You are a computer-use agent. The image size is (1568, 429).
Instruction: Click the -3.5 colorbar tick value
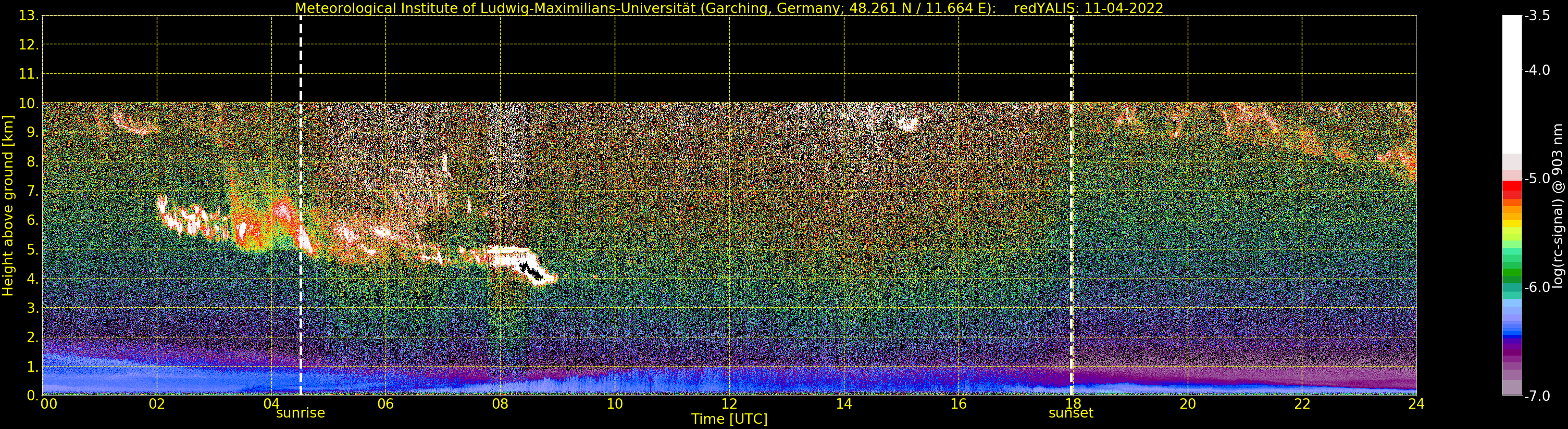click(x=1537, y=16)
